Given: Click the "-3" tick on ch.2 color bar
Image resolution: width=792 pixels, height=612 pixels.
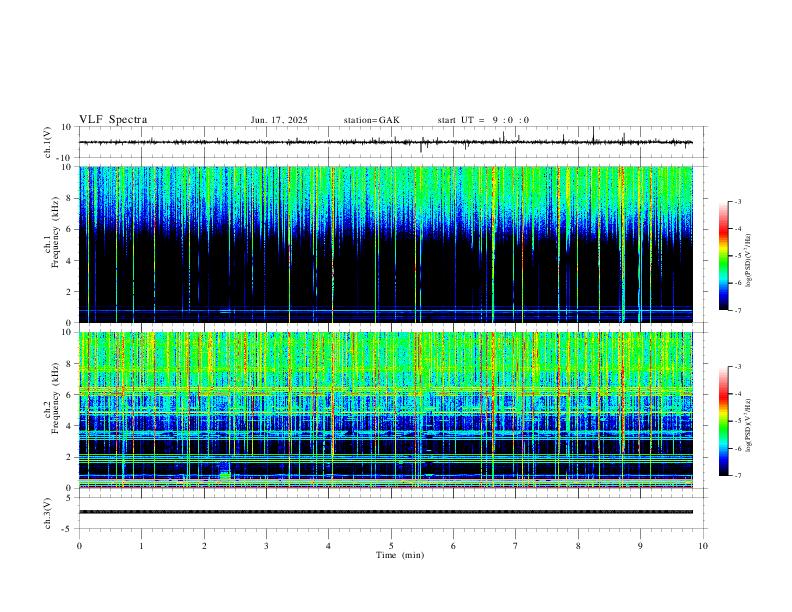Looking at the screenshot, I should pos(737,367).
